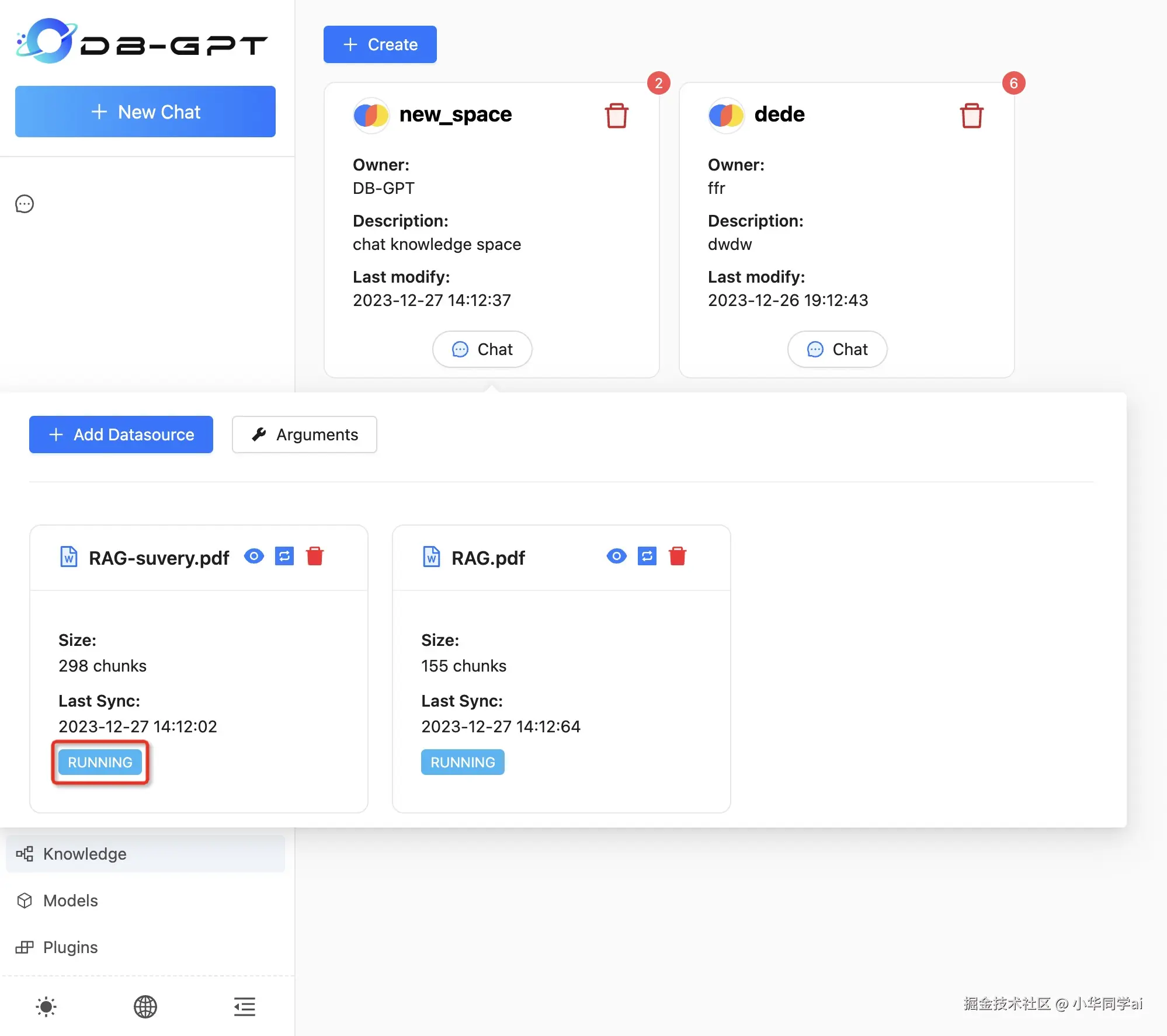Delete the dede knowledge space
Screen dimensions: 1167x1036
coord(971,115)
